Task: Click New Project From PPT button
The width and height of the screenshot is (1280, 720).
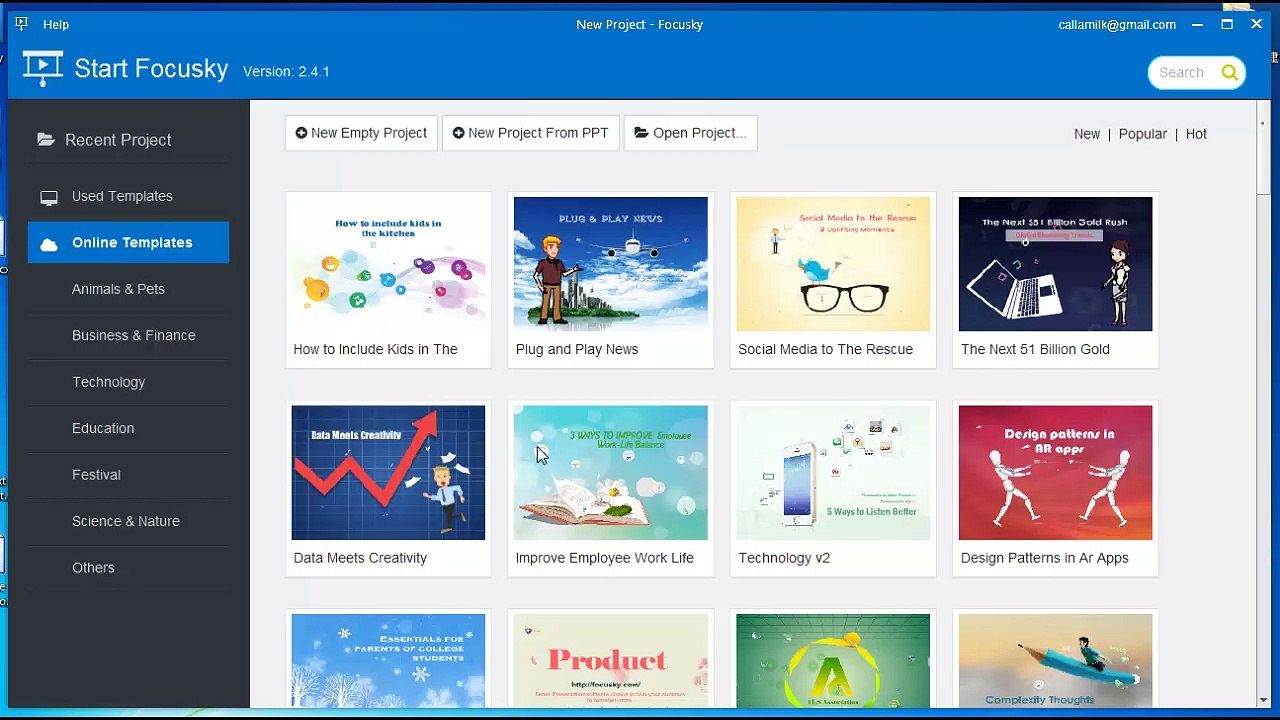Action: click(530, 133)
